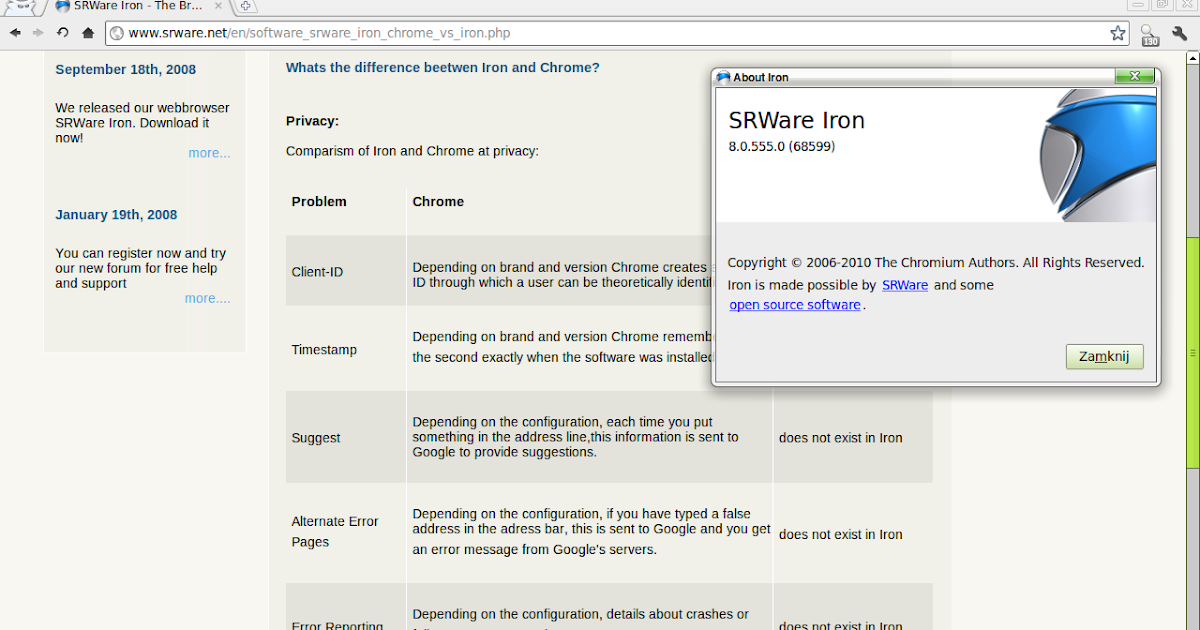Go forward with the forward arrow
1200x630 pixels.
[x=38, y=33]
